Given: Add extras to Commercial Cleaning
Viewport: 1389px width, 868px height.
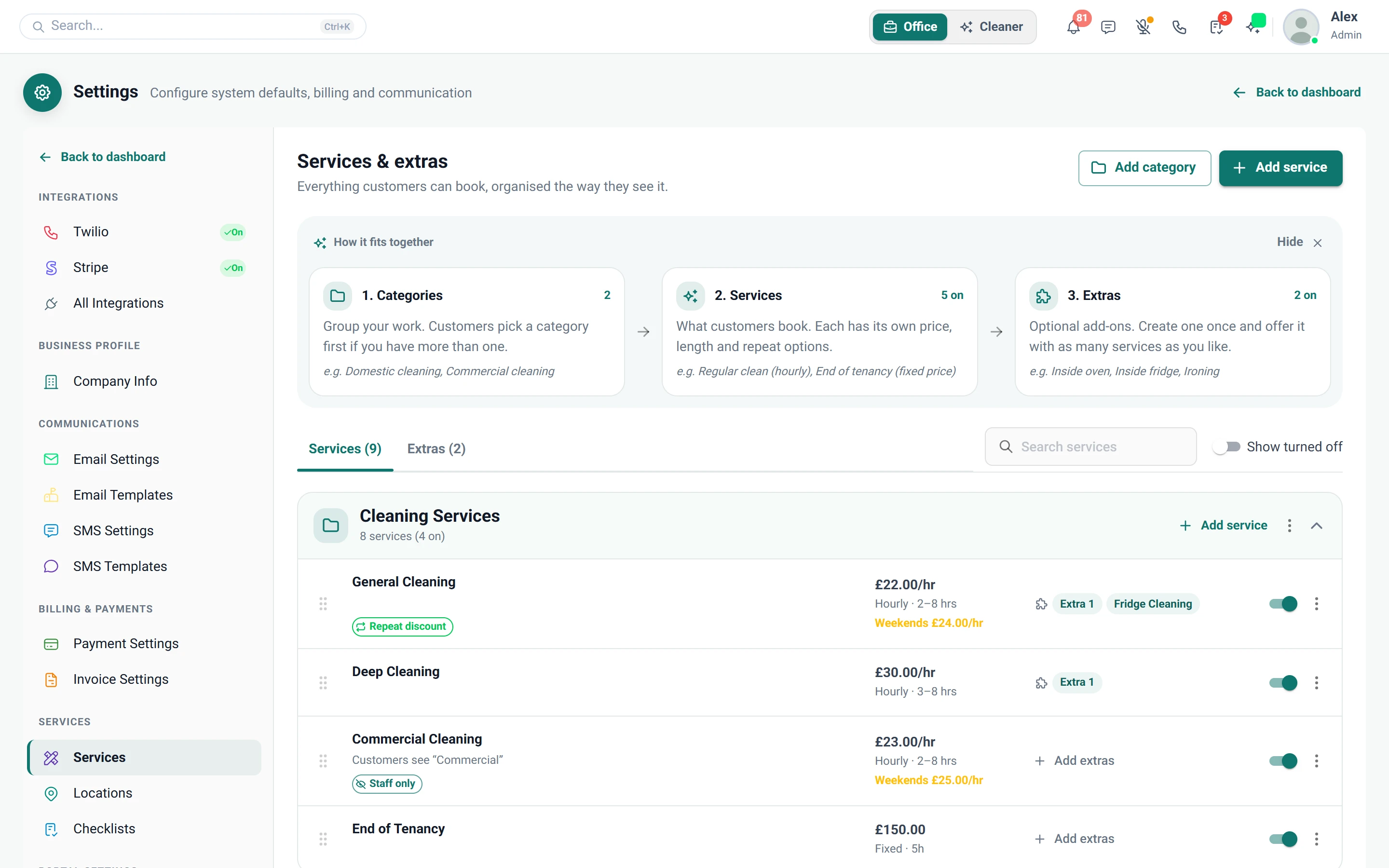Looking at the screenshot, I should [x=1075, y=760].
